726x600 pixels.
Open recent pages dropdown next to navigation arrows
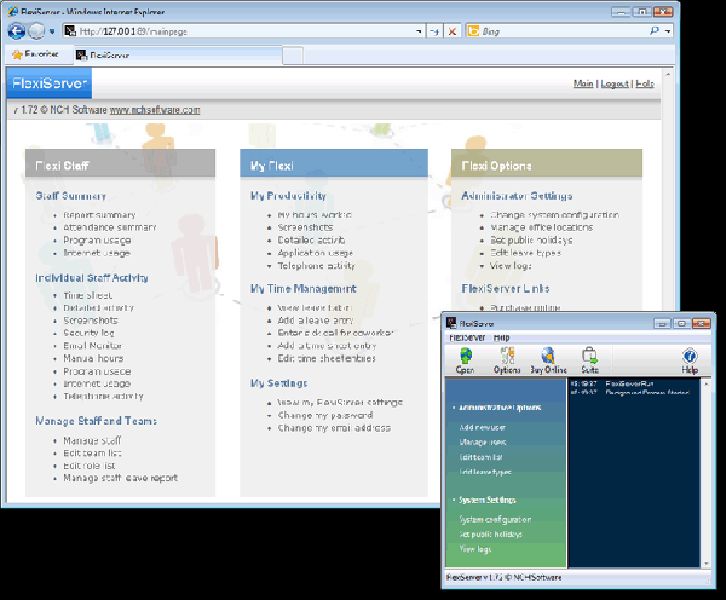point(52,31)
